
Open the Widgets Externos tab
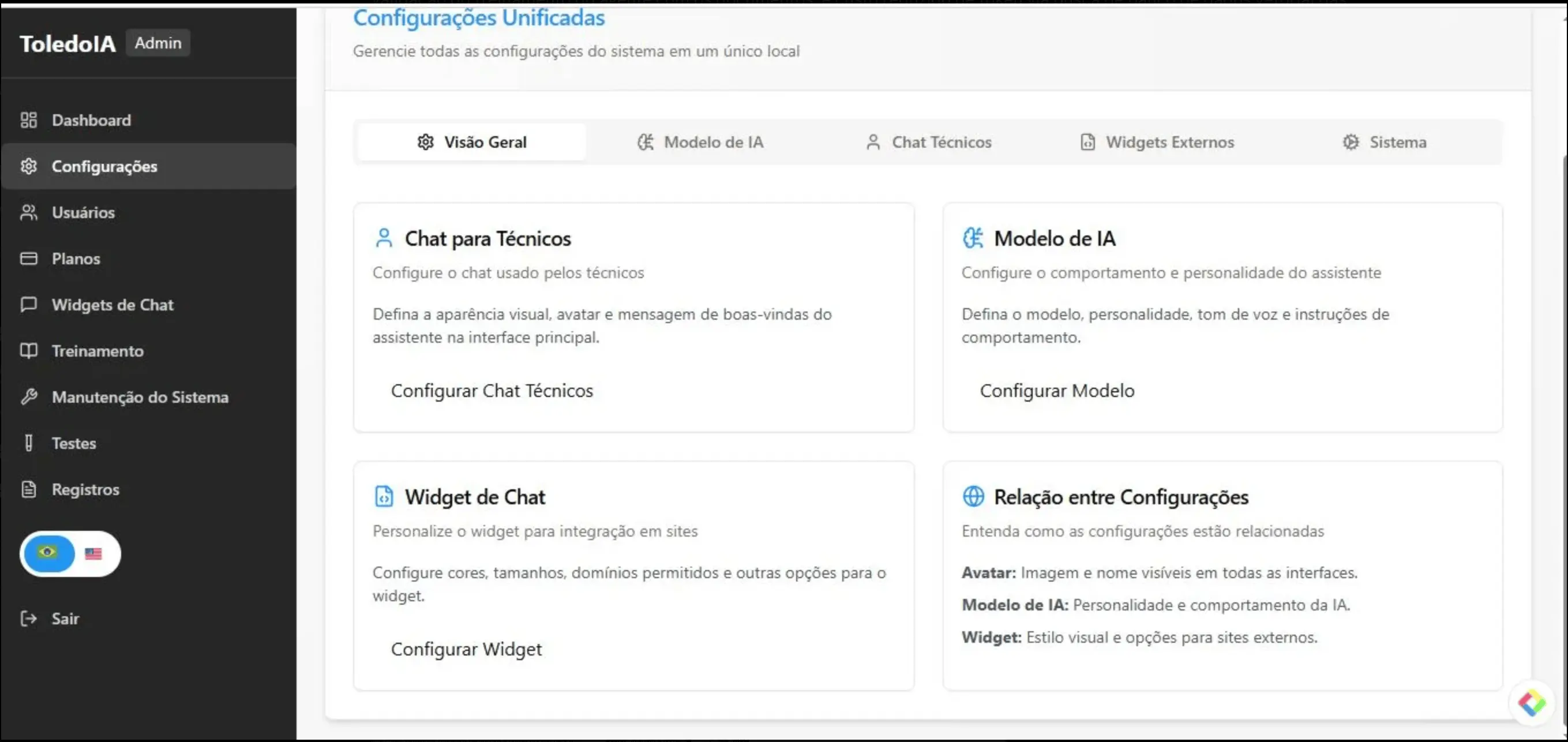coord(1157,142)
